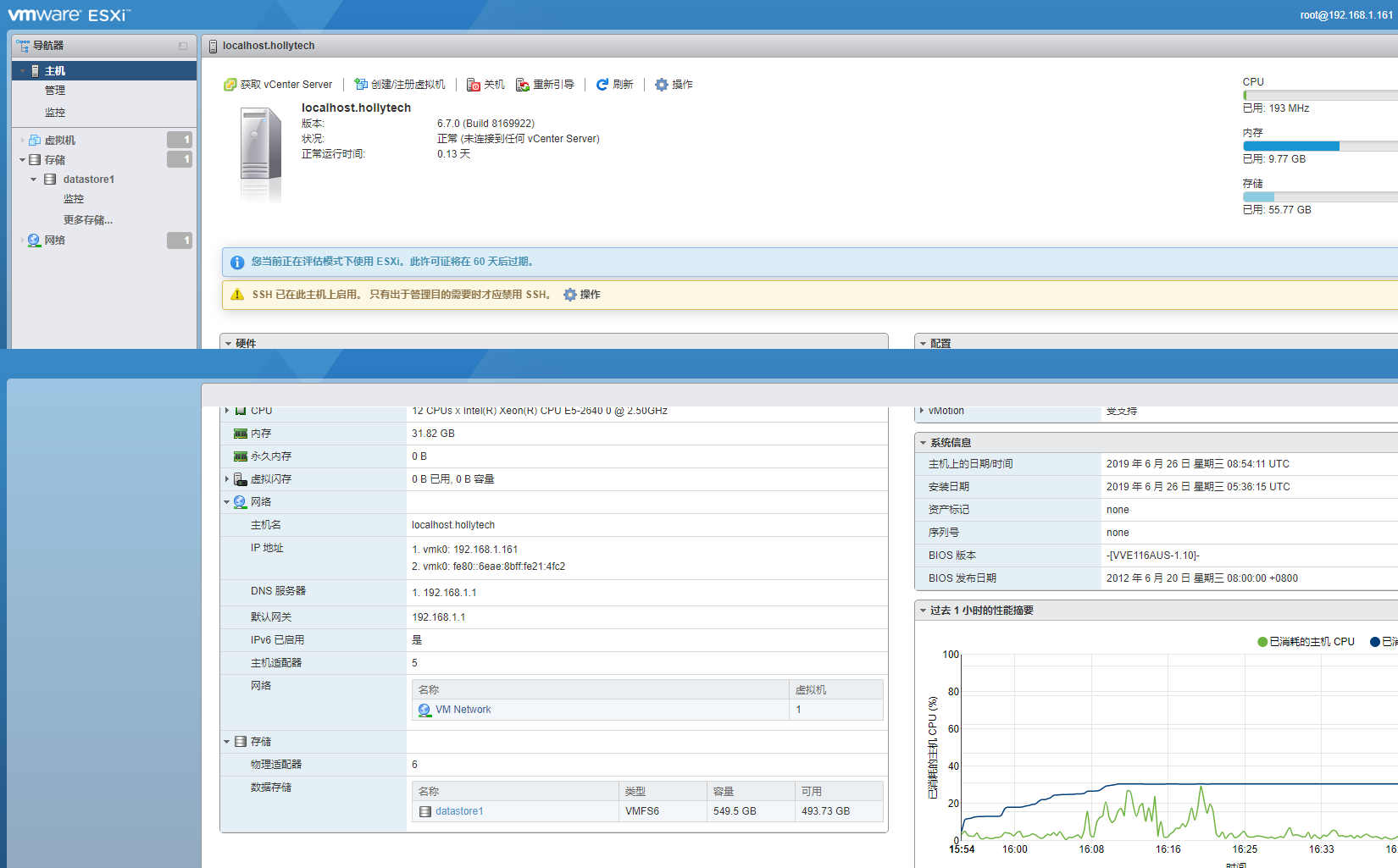Click the storage (存储) usage bar
The image size is (1398, 868).
(1320, 197)
